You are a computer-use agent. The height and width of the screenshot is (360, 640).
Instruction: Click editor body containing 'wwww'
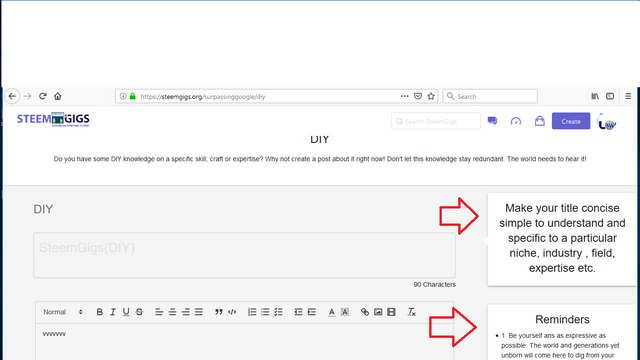[x=244, y=342]
